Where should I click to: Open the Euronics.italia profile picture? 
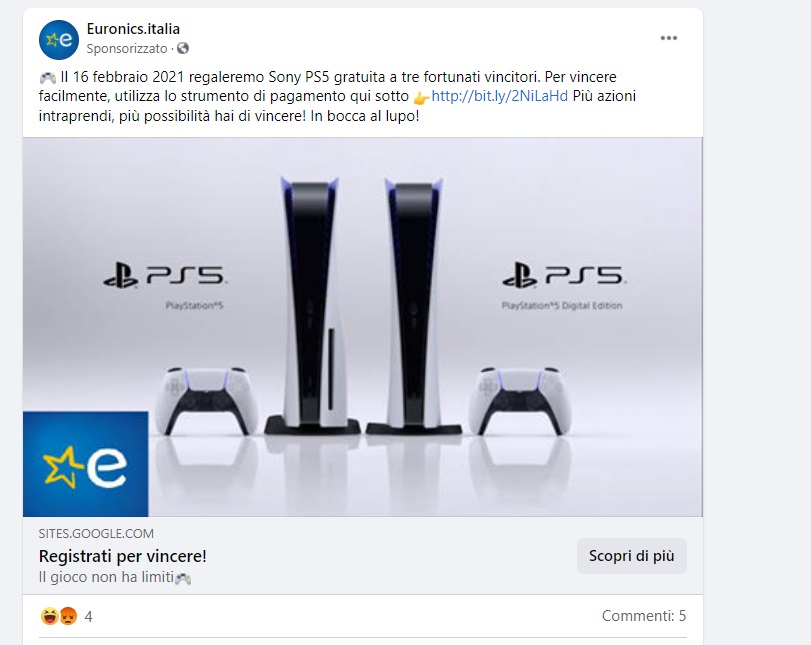pyautogui.click(x=58, y=40)
